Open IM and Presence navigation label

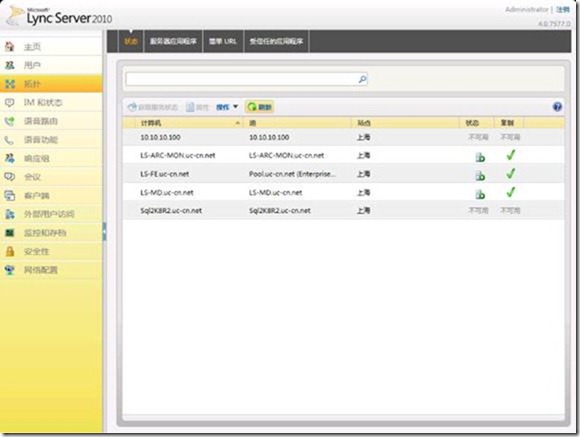43,102
